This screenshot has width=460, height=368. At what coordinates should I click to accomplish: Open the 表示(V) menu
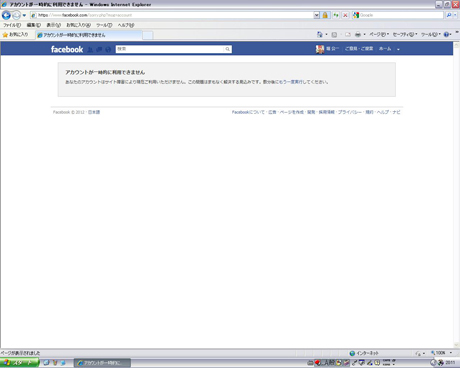[x=53, y=25]
